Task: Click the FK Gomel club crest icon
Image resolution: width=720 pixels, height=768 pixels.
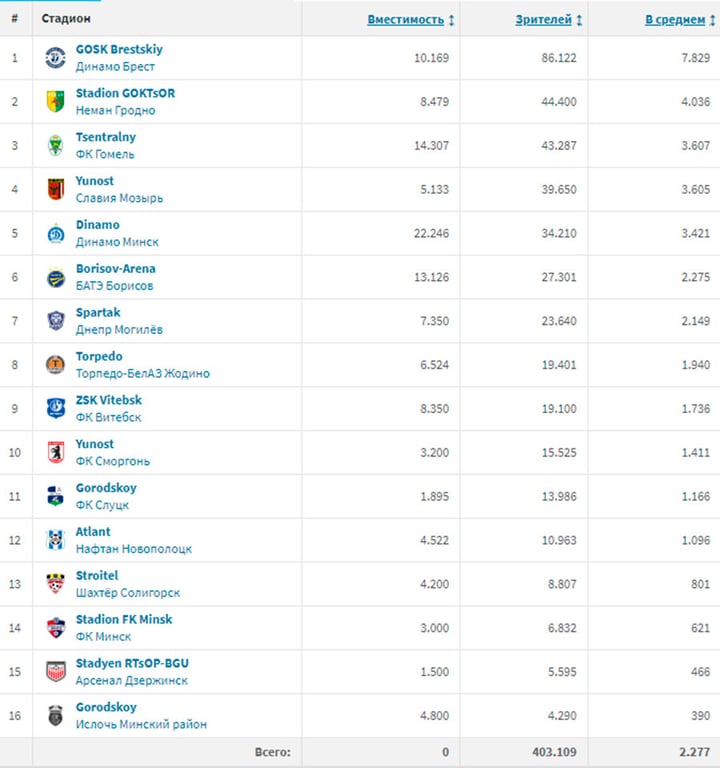Action: 55,145
